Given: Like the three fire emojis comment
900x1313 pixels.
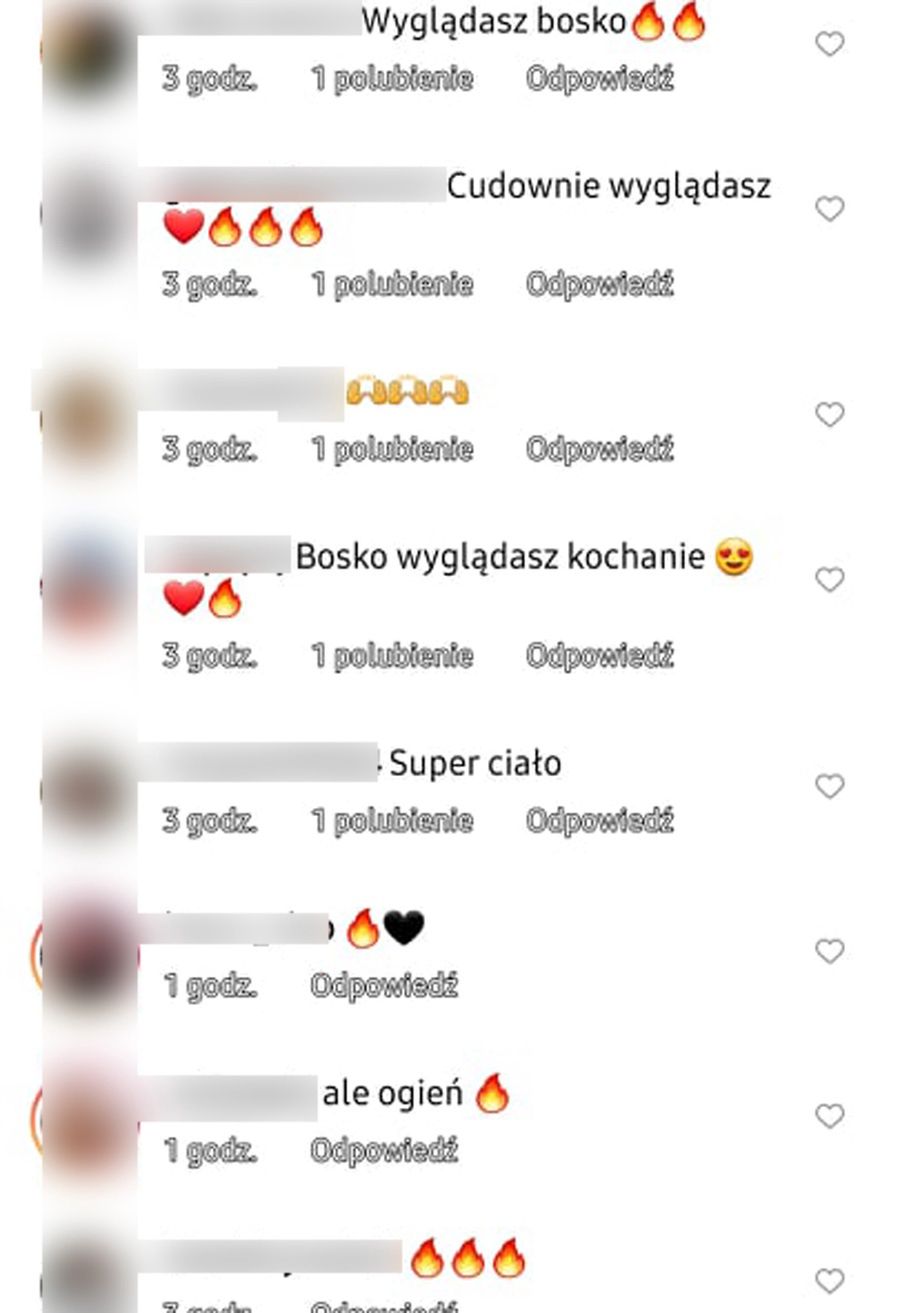Looking at the screenshot, I should pyautogui.click(x=829, y=1280).
